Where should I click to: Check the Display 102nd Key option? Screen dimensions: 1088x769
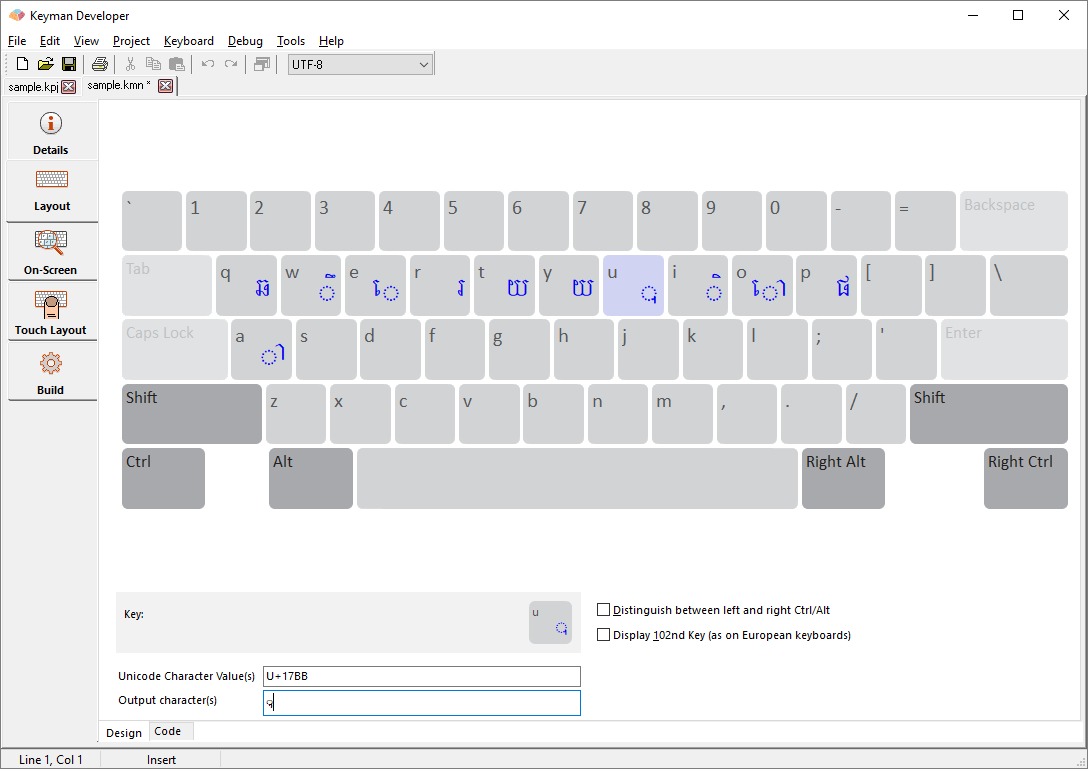603,634
